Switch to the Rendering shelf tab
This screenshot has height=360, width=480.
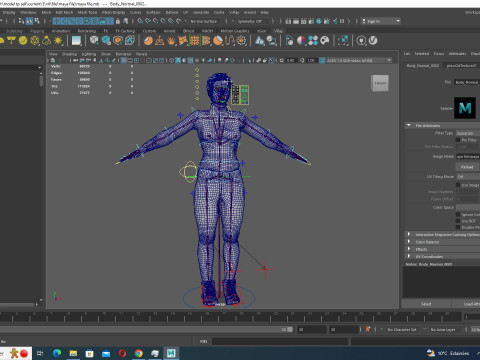[87, 31]
